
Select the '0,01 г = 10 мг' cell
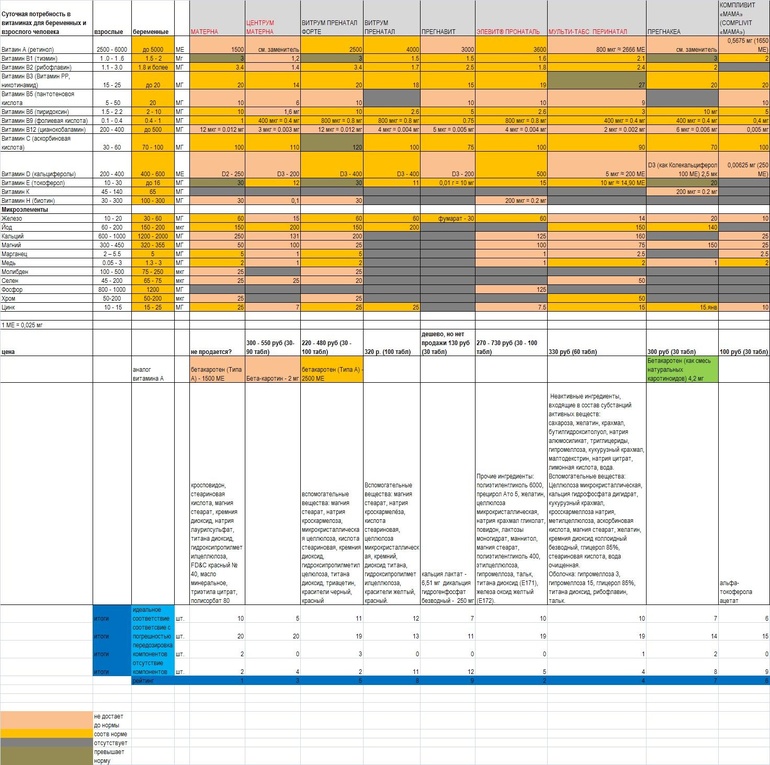click(447, 183)
